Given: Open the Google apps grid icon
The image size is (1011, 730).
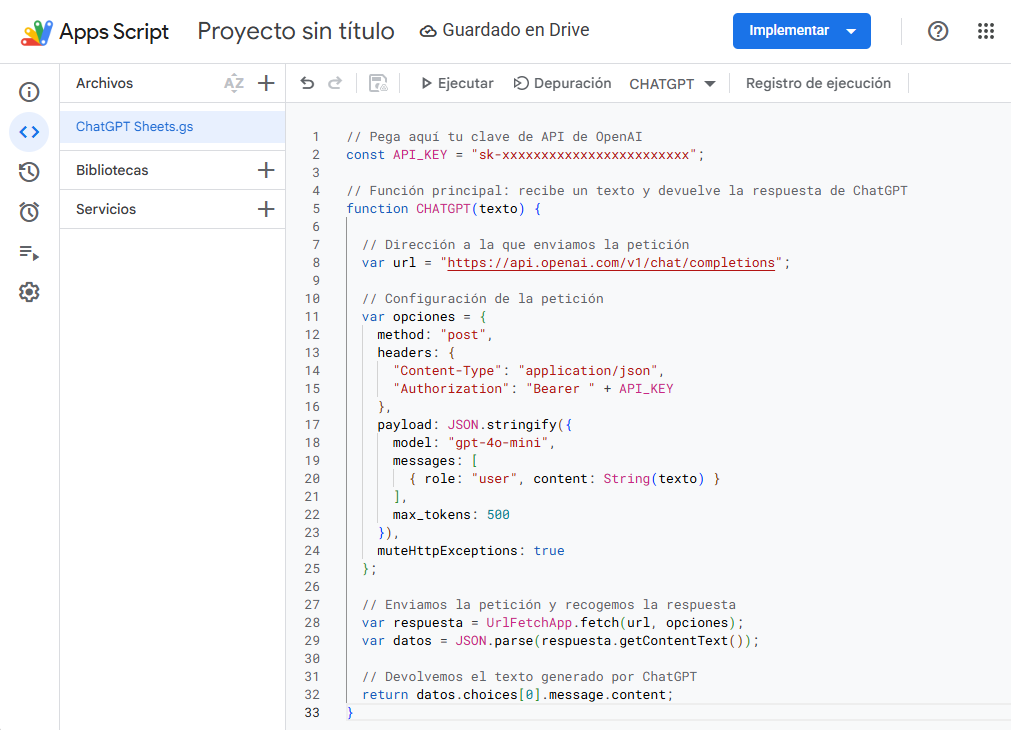Looking at the screenshot, I should click(x=986, y=31).
